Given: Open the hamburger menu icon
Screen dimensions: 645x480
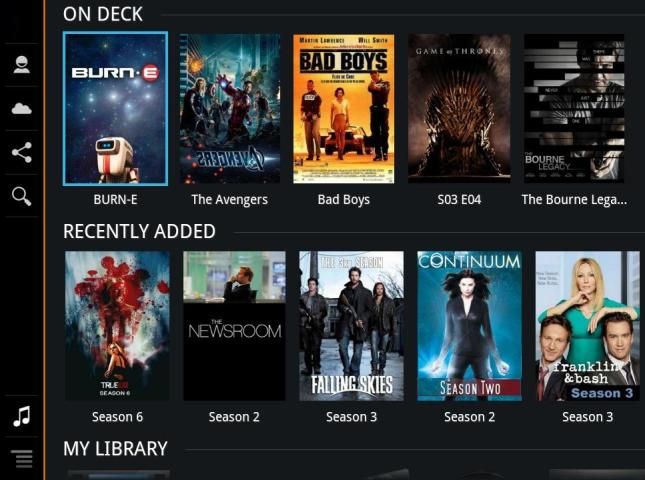Looking at the screenshot, I should (x=21, y=459).
